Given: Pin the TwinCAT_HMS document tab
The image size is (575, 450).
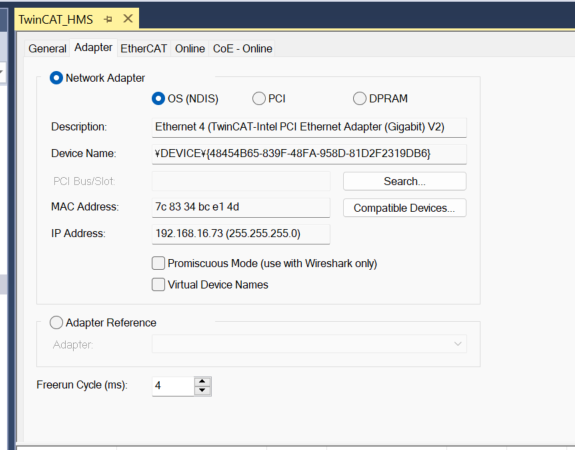Looking at the screenshot, I should coord(108,19).
